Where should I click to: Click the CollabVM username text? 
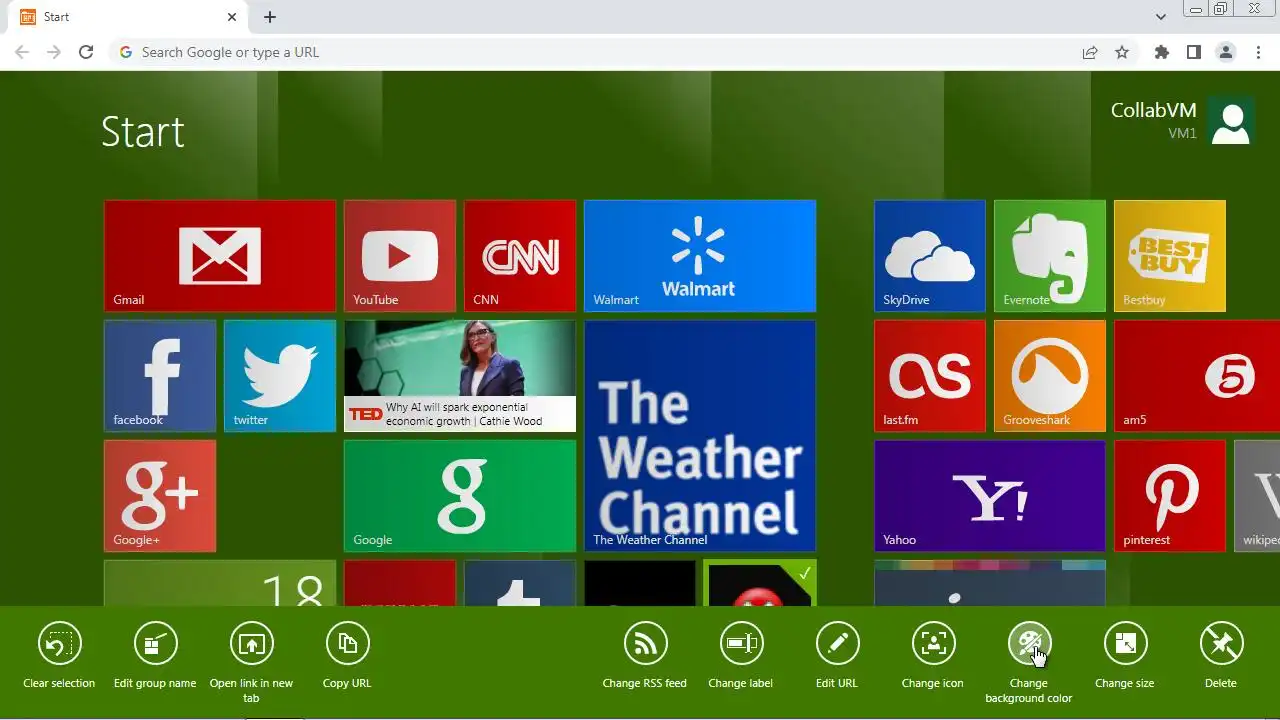click(x=1153, y=111)
